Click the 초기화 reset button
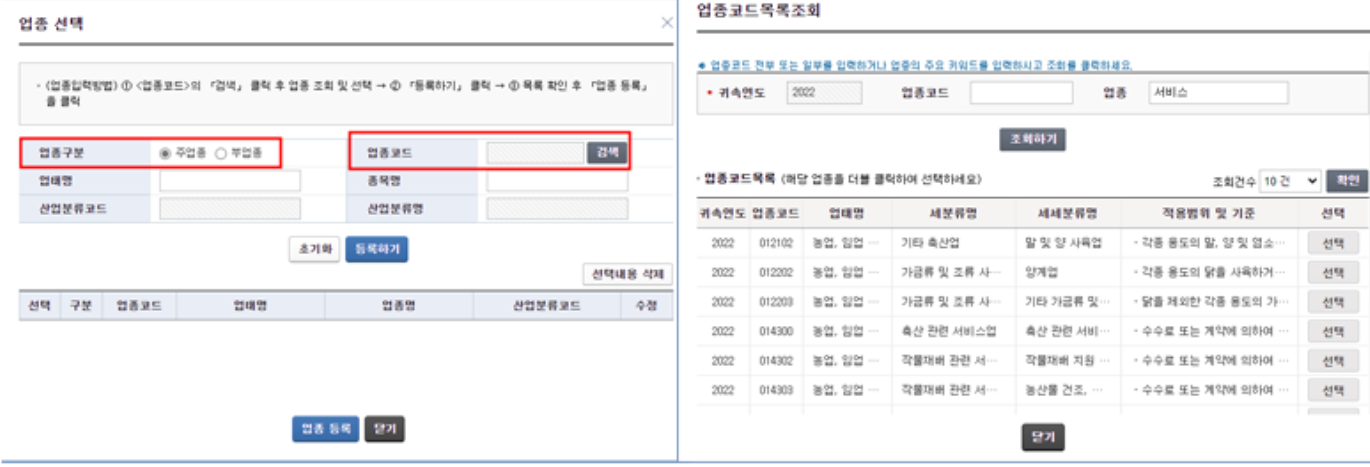Screen dimensions: 1370x467 tap(314, 249)
